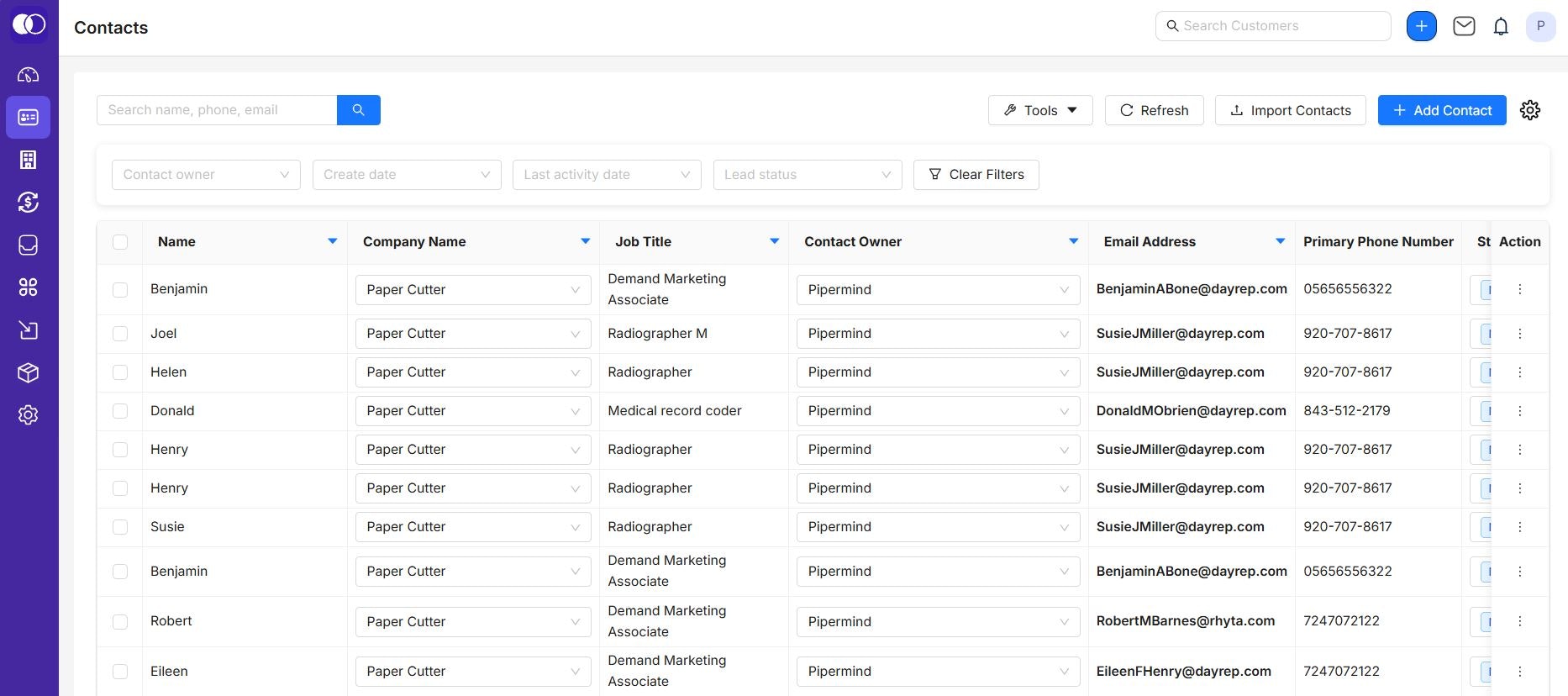Open action menu for Robert row
The height and width of the screenshot is (696, 1568).
click(x=1520, y=621)
